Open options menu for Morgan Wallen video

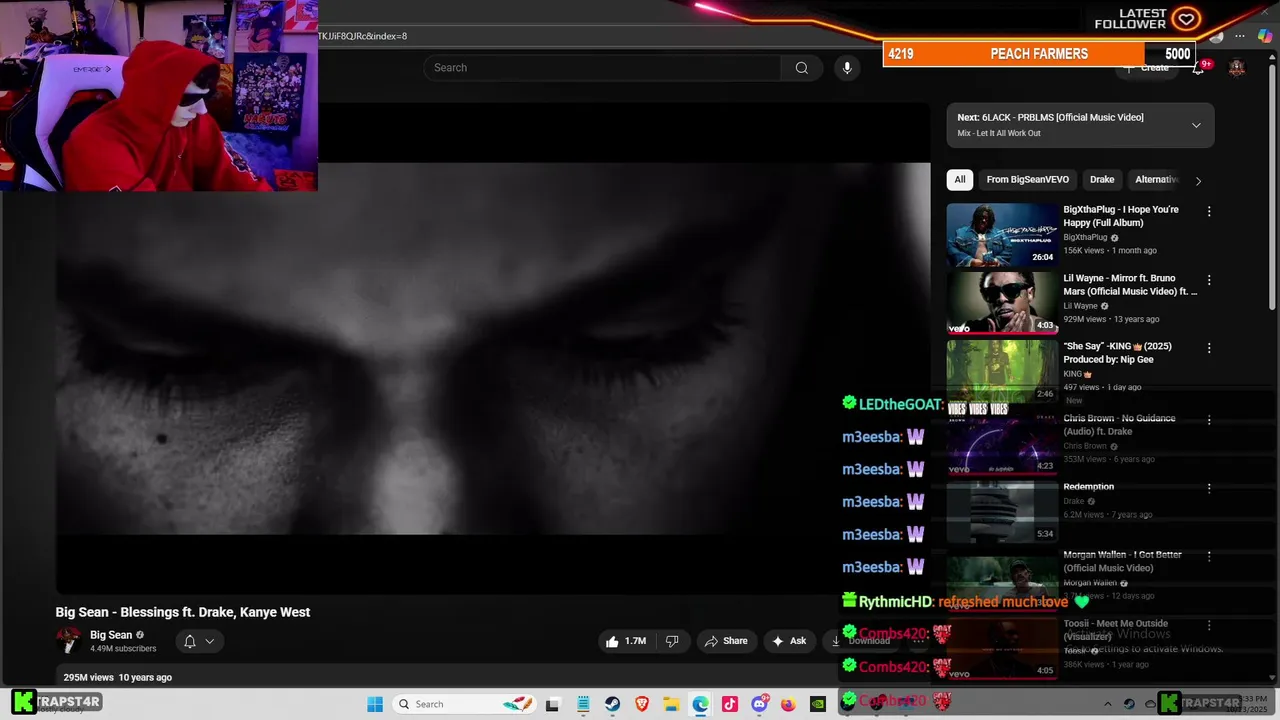(x=1209, y=556)
